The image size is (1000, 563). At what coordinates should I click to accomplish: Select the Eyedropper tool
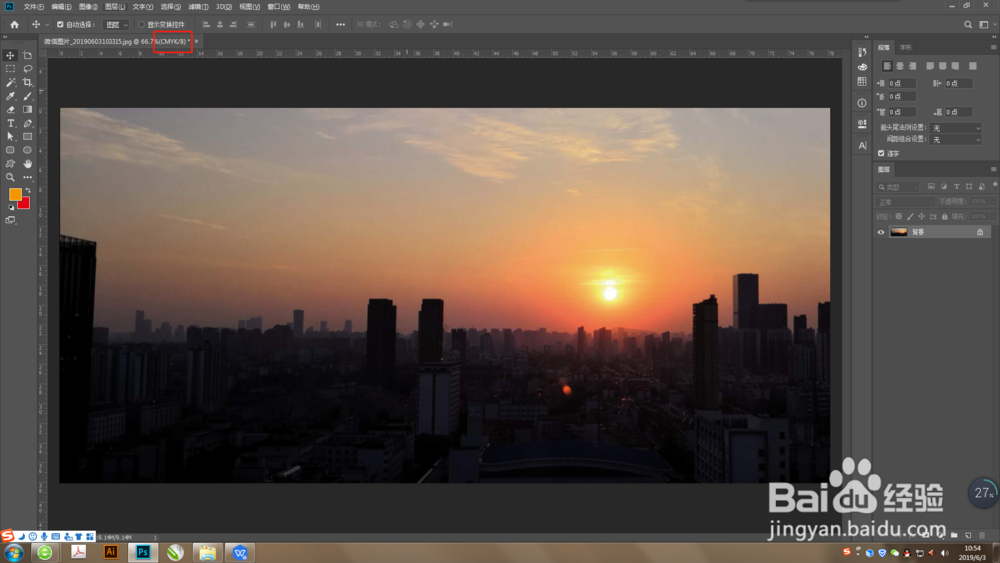click(x=10, y=96)
